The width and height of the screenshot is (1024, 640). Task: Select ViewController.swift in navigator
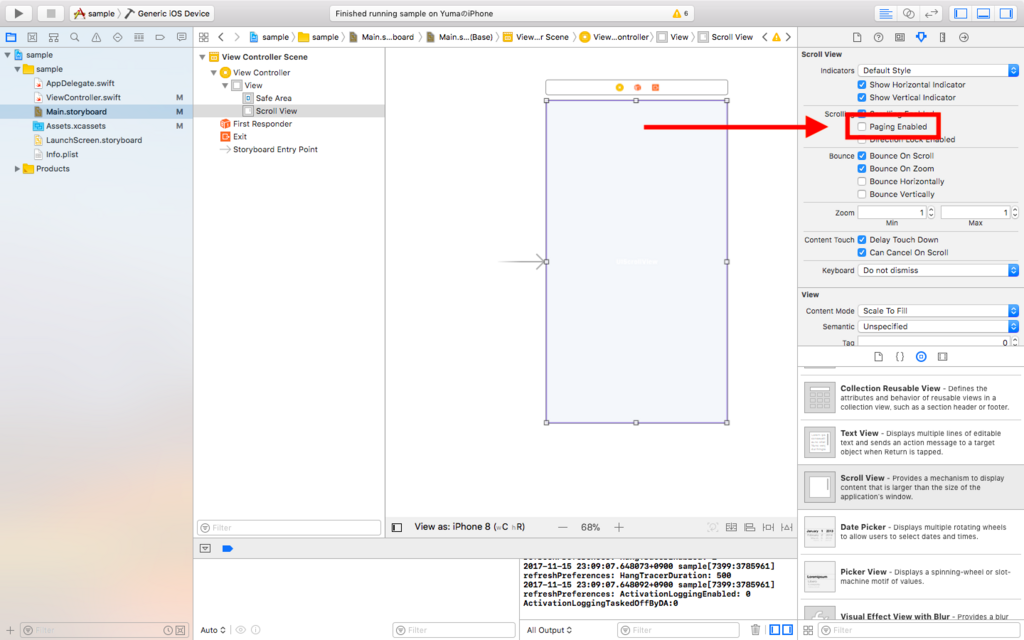point(83,97)
